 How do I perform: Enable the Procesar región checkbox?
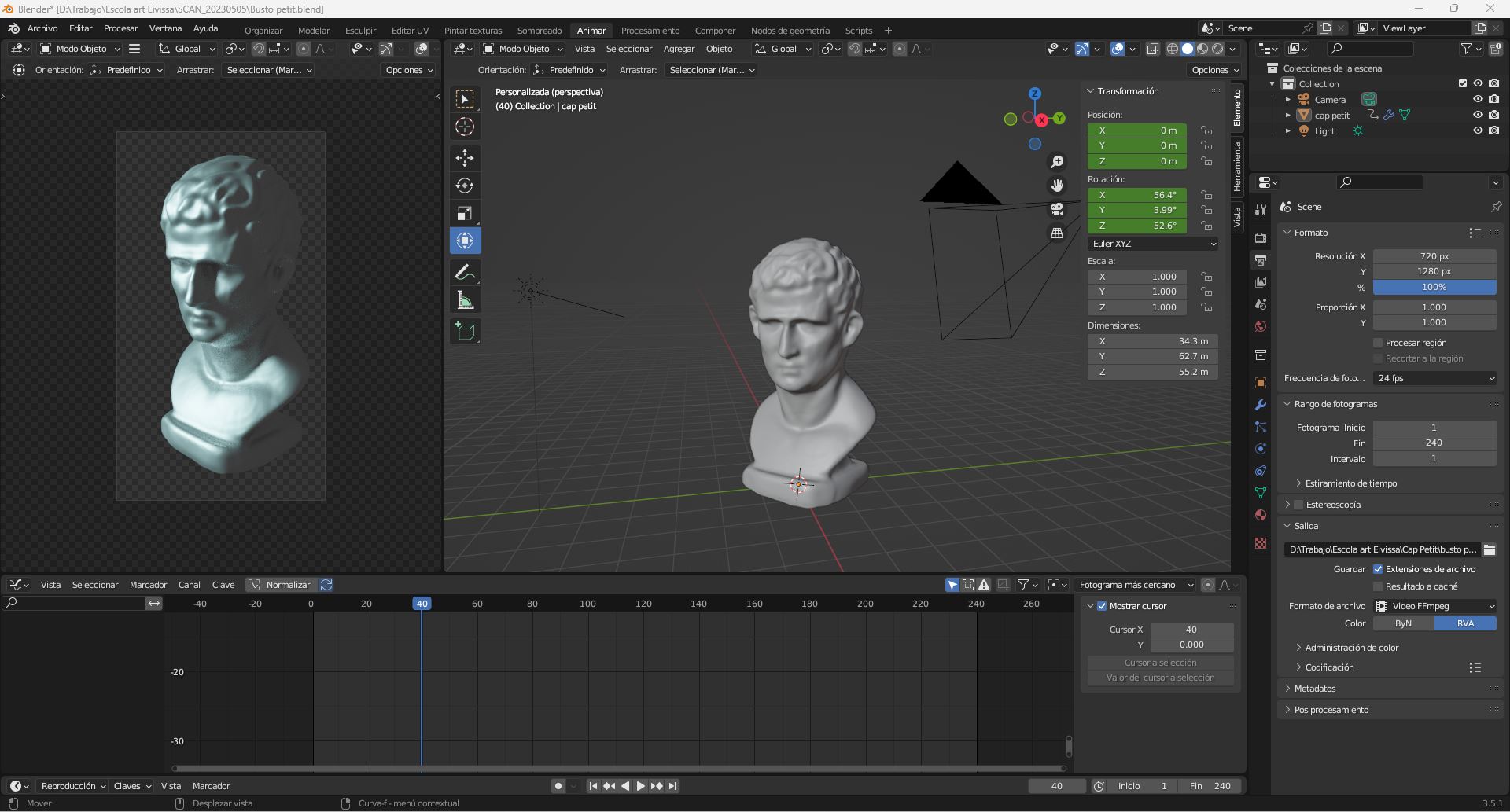1378,343
